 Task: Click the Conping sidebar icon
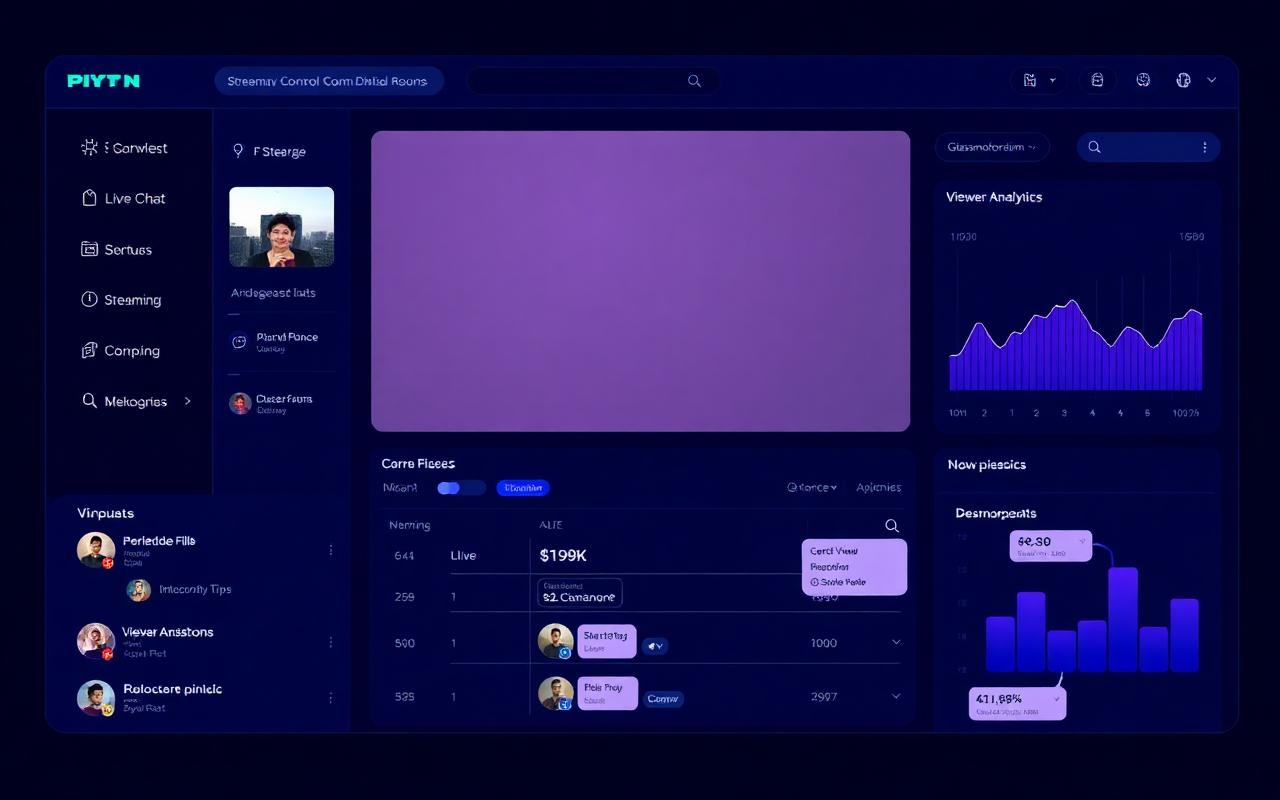pyautogui.click(x=89, y=350)
